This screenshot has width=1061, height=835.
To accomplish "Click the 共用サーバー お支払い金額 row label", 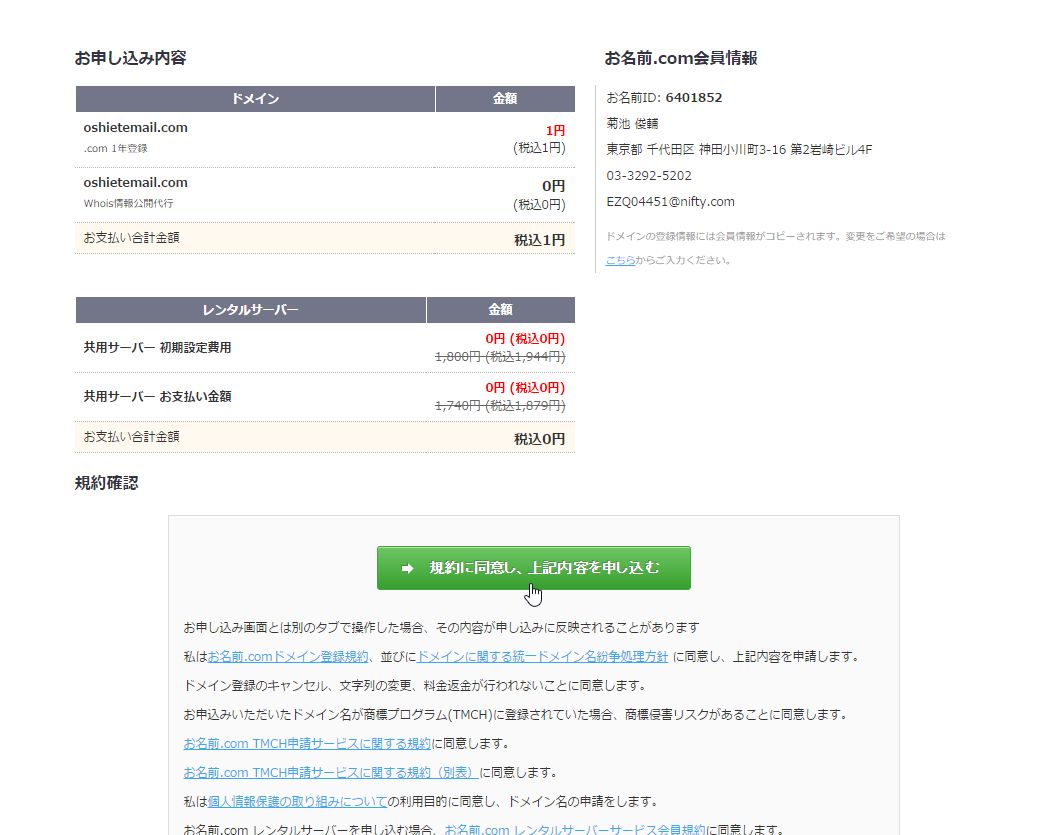I will pos(157,397).
